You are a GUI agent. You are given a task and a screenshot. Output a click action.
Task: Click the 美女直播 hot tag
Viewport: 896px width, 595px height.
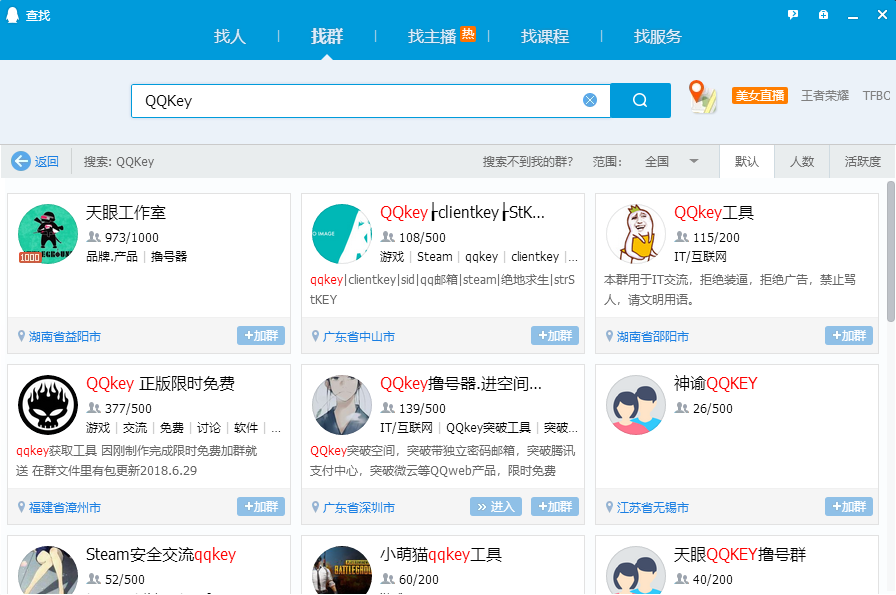[x=759, y=95]
